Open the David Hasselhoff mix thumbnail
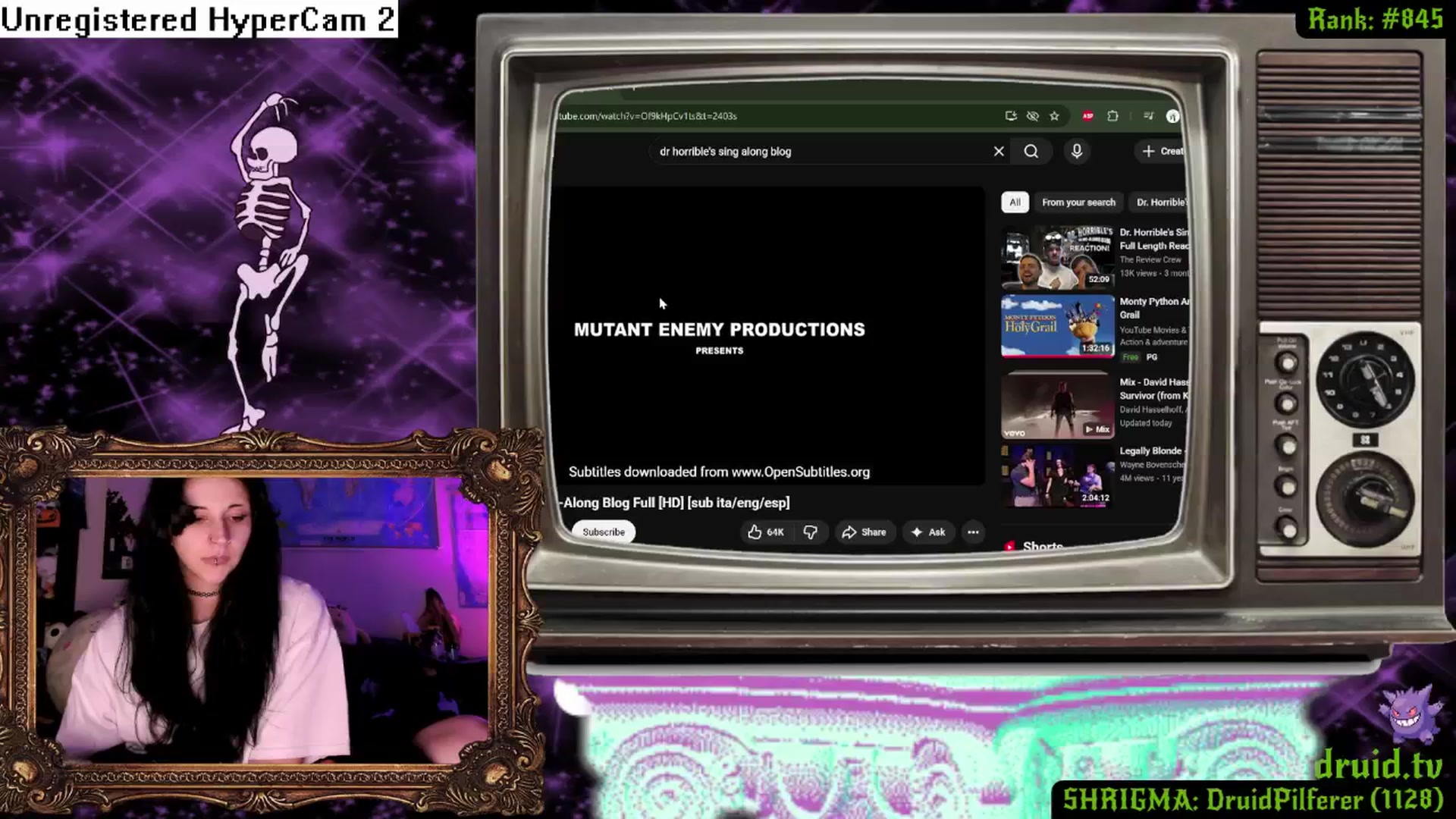The height and width of the screenshot is (819, 1456). (x=1058, y=405)
